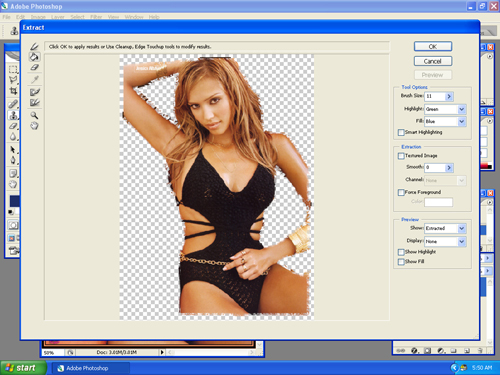Select the Cleanup tool
500x375 pixels.
35,92
